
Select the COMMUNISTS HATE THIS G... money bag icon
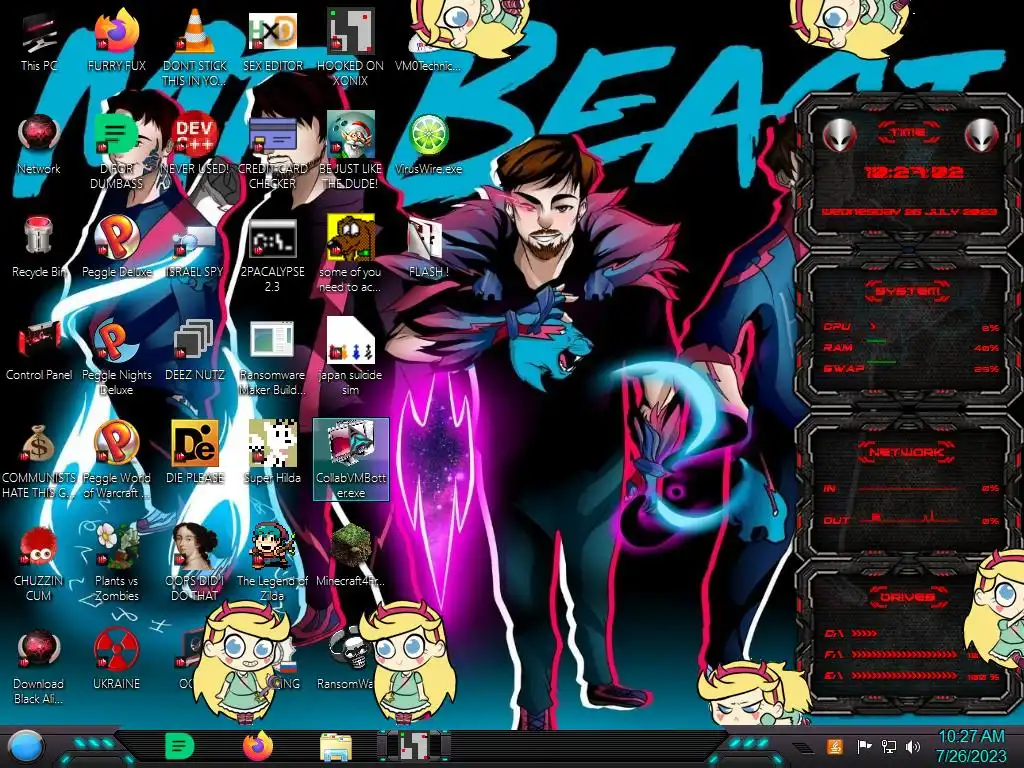coord(39,460)
